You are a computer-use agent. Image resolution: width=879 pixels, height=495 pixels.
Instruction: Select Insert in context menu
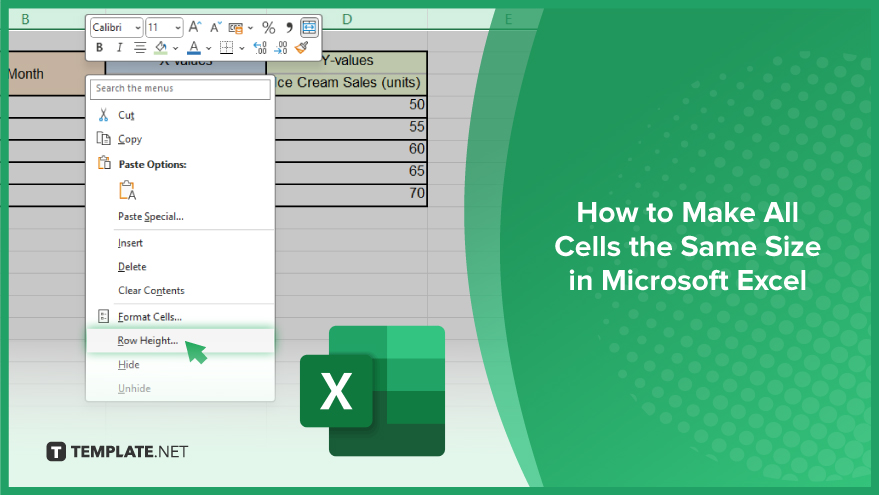[180, 243]
